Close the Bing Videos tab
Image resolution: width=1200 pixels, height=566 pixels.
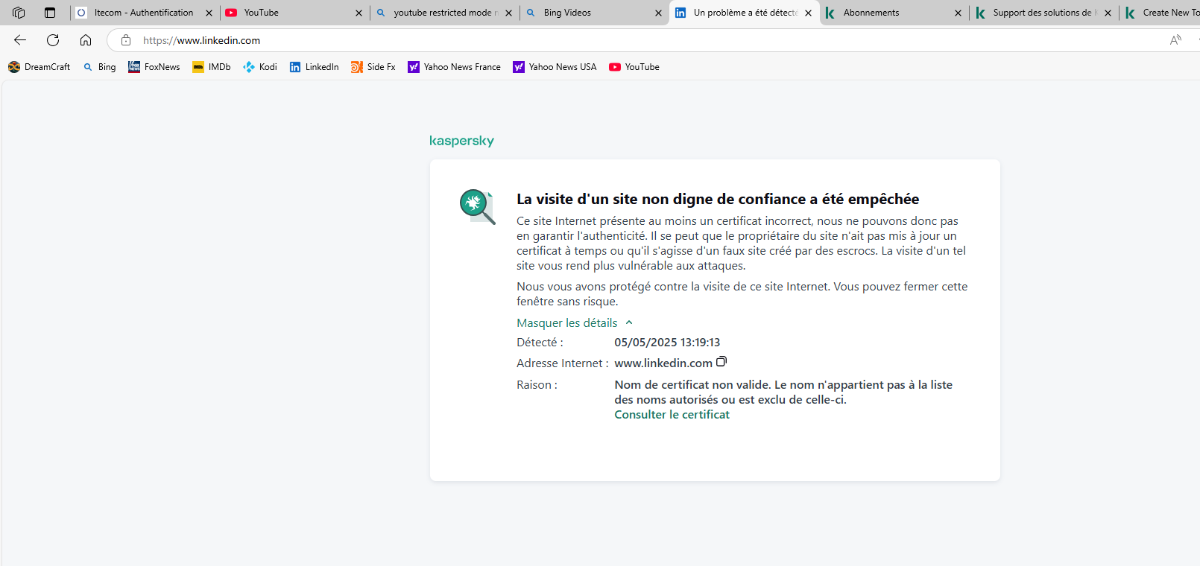tap(658, 13)
